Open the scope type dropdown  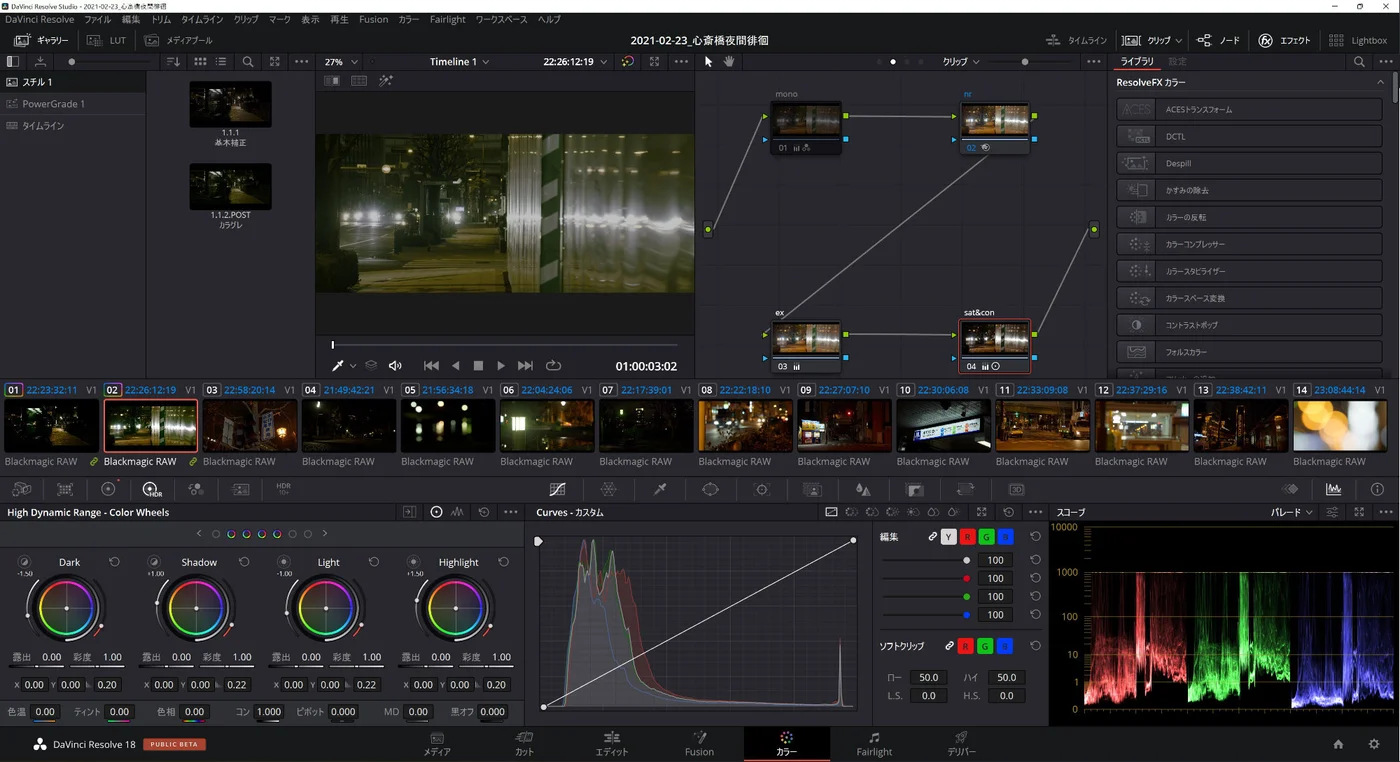(x=1292, y=512)
